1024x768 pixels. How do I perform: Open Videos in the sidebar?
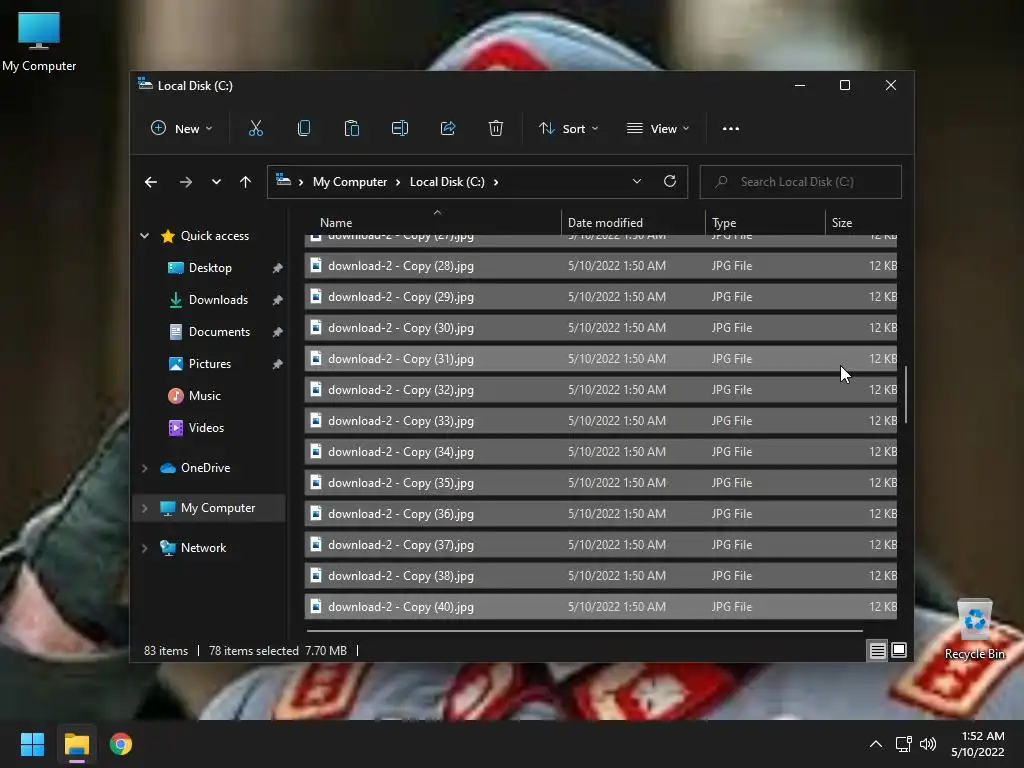[206, 428]
